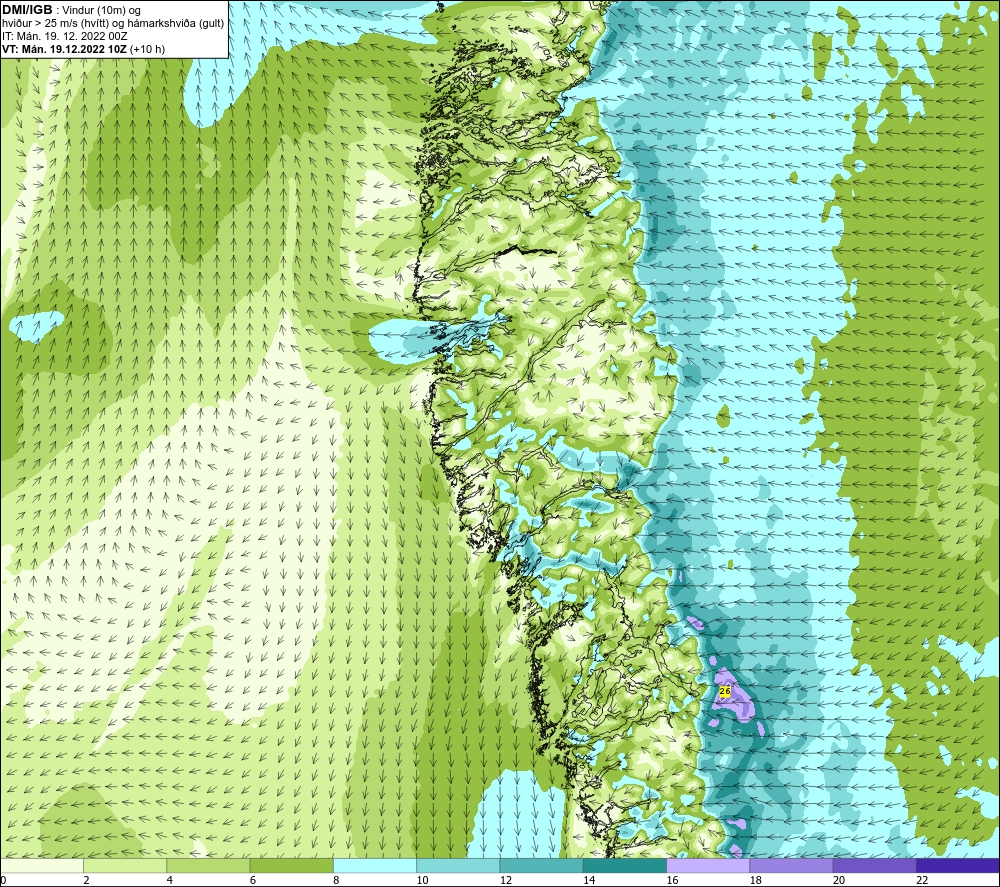1000x887 pixels.
Task: Click the '14' label on the color scale
Action: [x=589, y=880]
